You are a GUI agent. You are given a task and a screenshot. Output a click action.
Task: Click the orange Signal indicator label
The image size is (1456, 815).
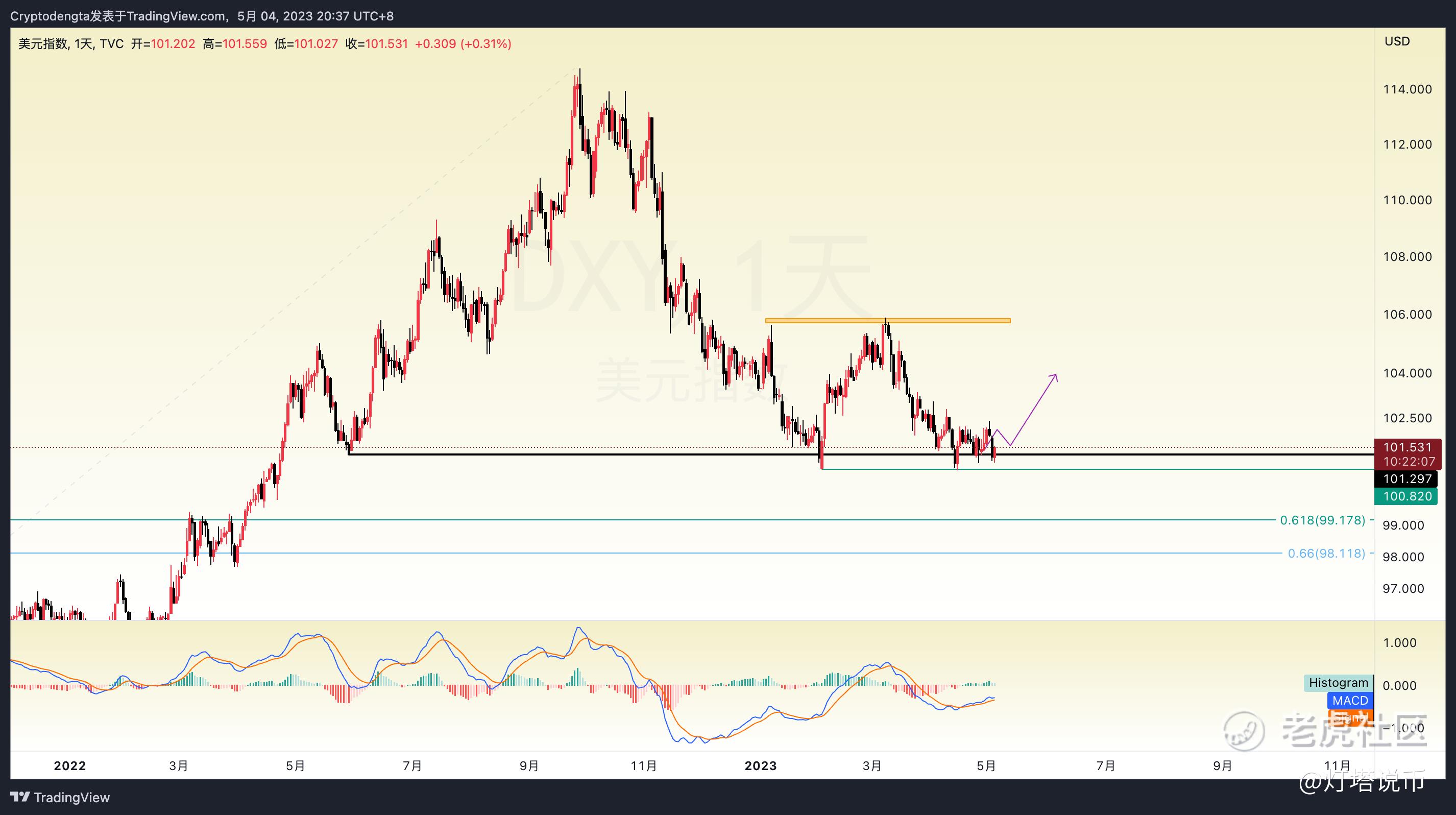pyautogui.click(x=1350, y=718)
